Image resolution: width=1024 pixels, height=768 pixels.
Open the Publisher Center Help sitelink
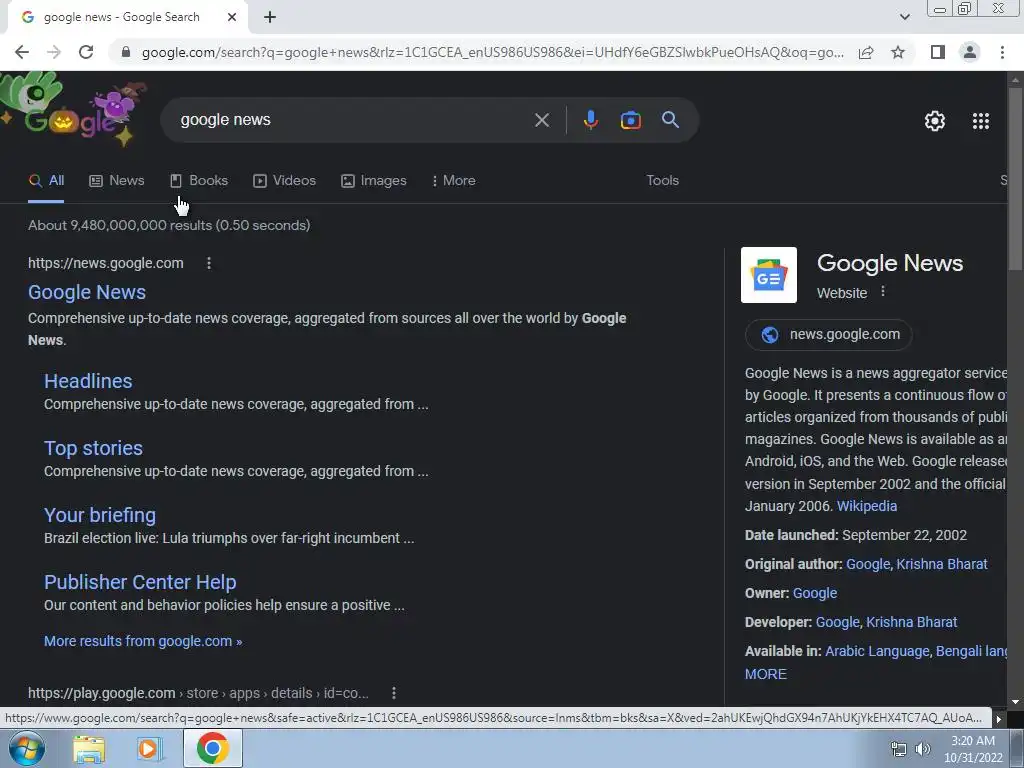140,582
